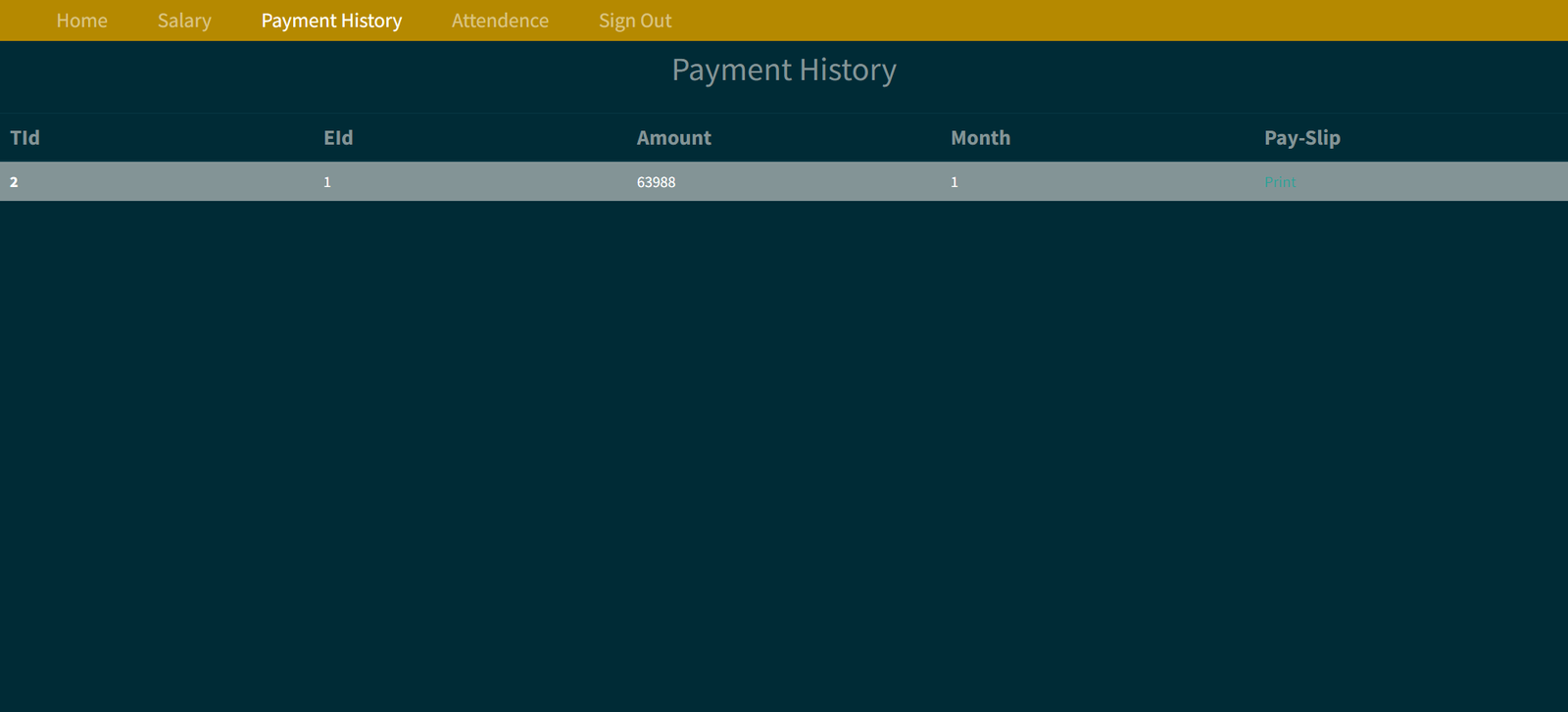Select transaction ID 2 cell
Viewport: 1568px width, 712px height.
pyautogui.click(x=14, y=182)
